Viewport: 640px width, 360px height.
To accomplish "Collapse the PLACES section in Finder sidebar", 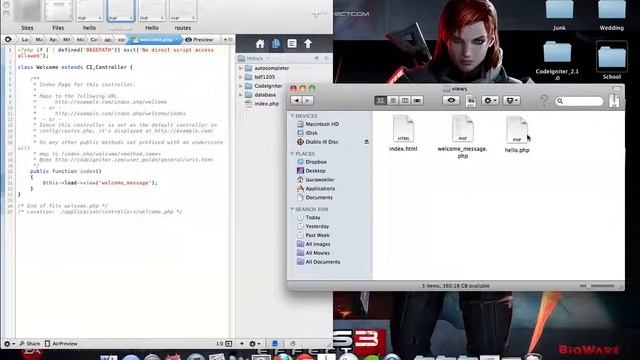I will click(x=292, y=154).
